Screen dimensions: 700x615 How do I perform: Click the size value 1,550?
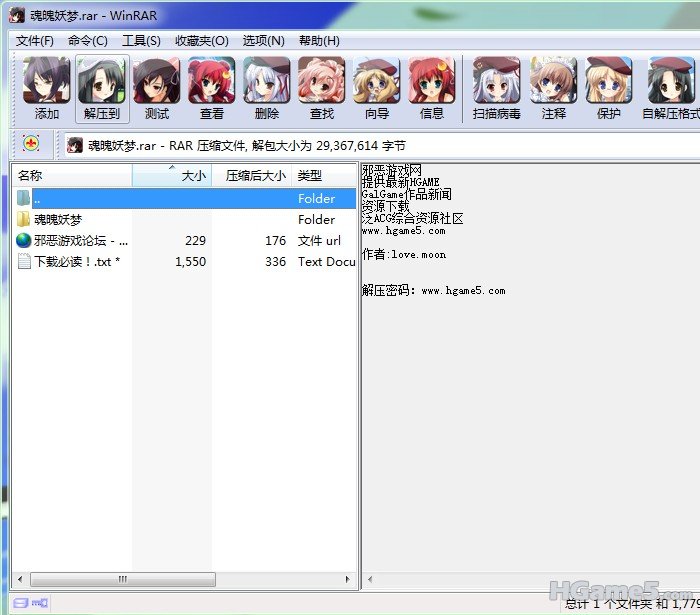tap(191, 262)
